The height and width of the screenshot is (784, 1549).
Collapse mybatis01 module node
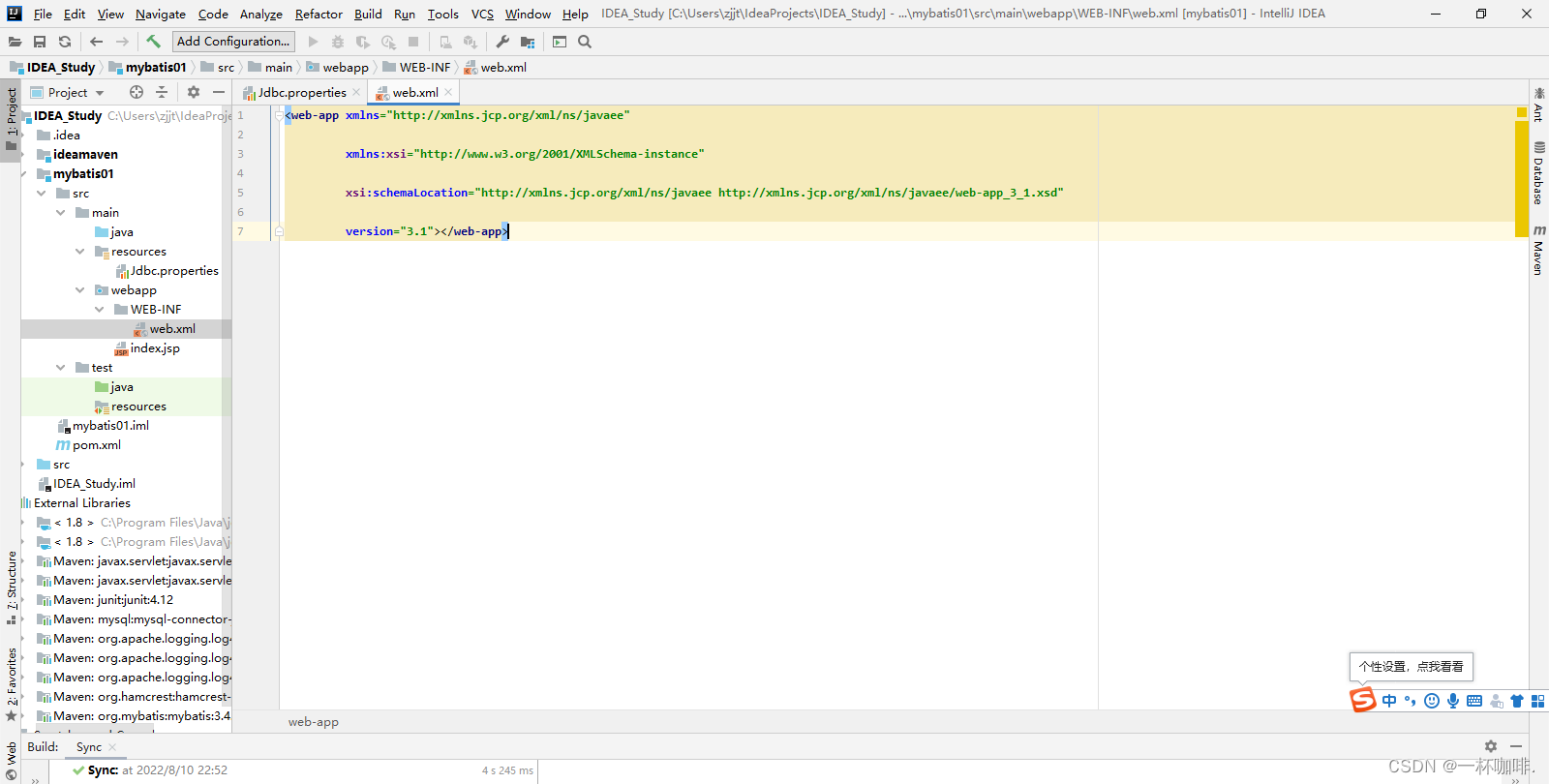[x=24, y=174]
